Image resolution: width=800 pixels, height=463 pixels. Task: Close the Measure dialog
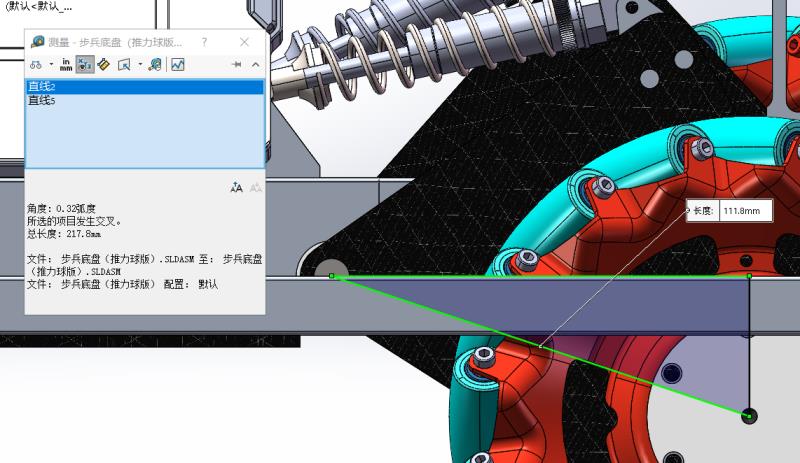pos(244,42)
